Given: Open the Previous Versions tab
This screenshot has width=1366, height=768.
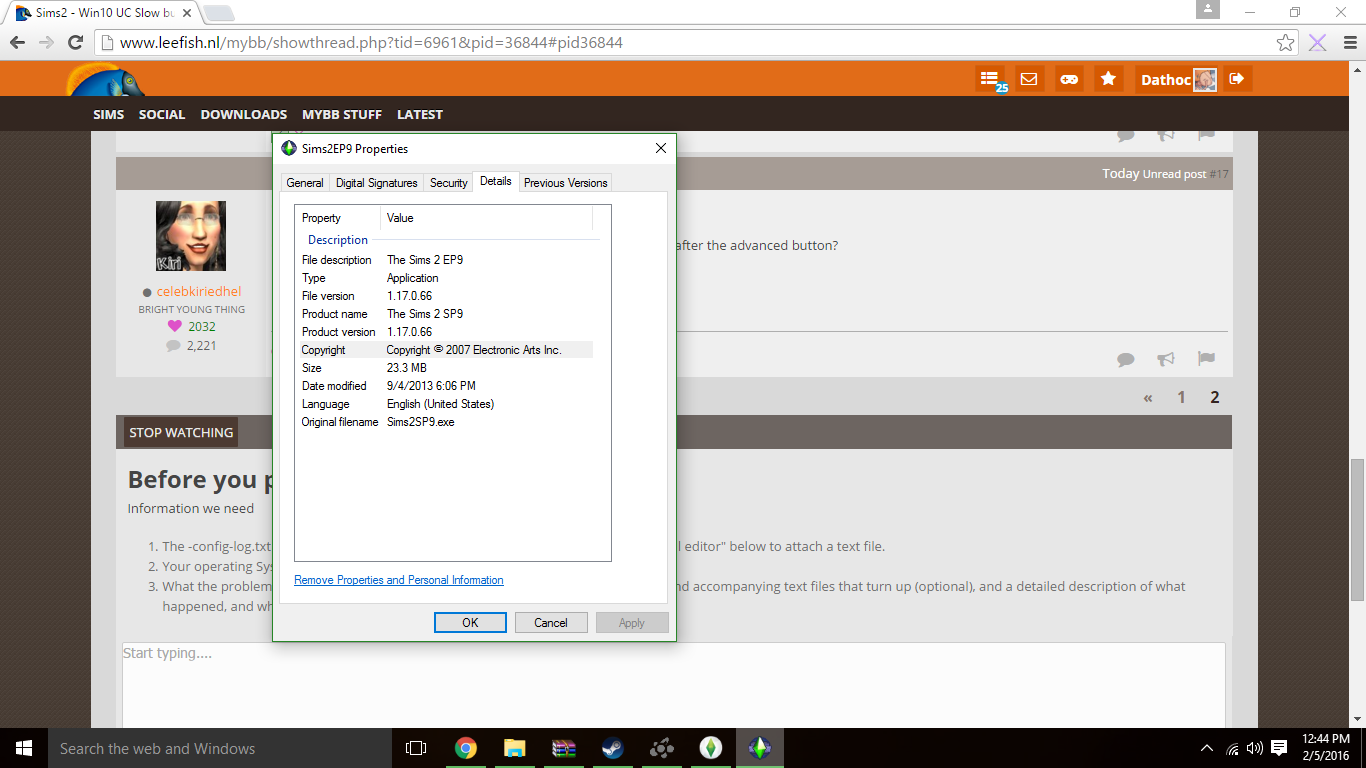Looking at the screenshot, I should (x=565, y=183).
